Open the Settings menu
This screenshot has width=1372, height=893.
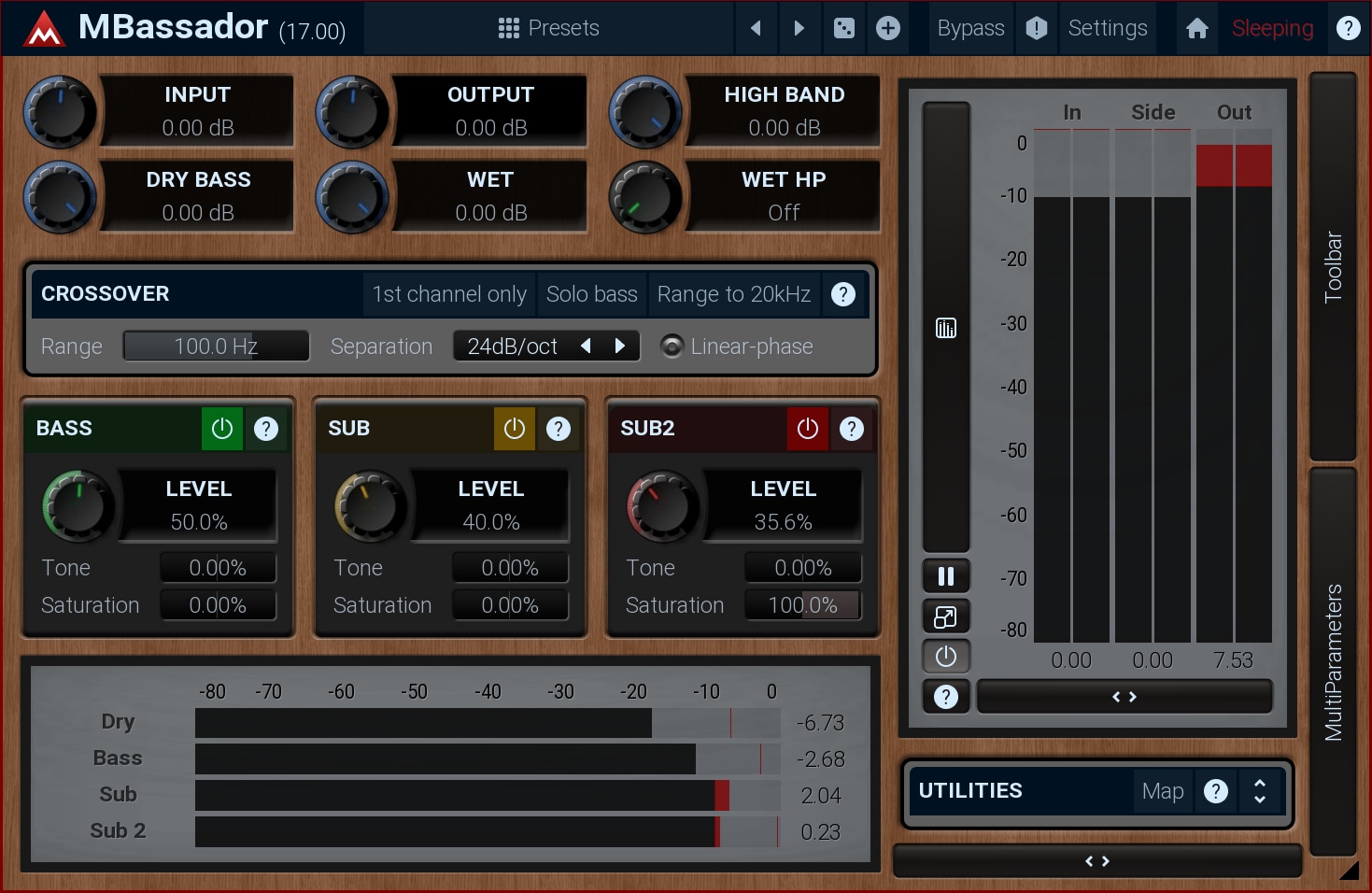coord(1108,28)
